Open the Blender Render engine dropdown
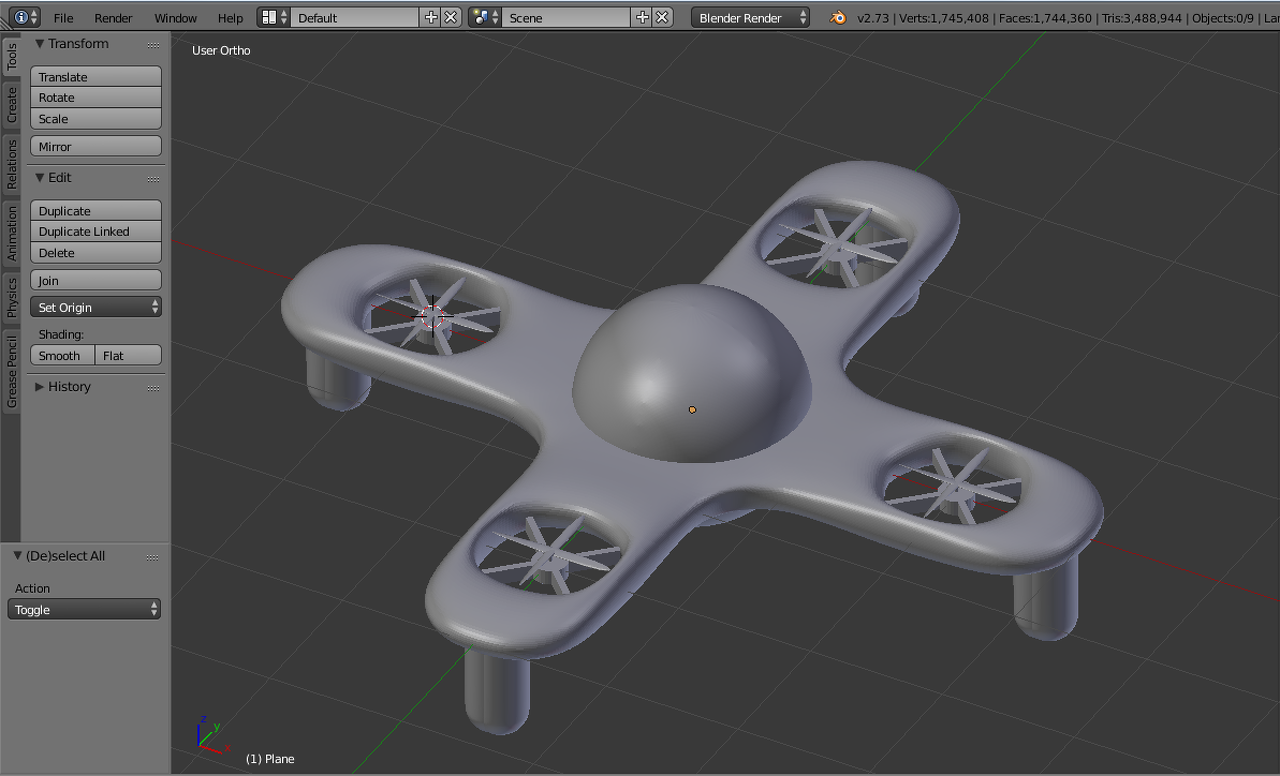This screenshot has width=1280, height=776. (750, 17)
